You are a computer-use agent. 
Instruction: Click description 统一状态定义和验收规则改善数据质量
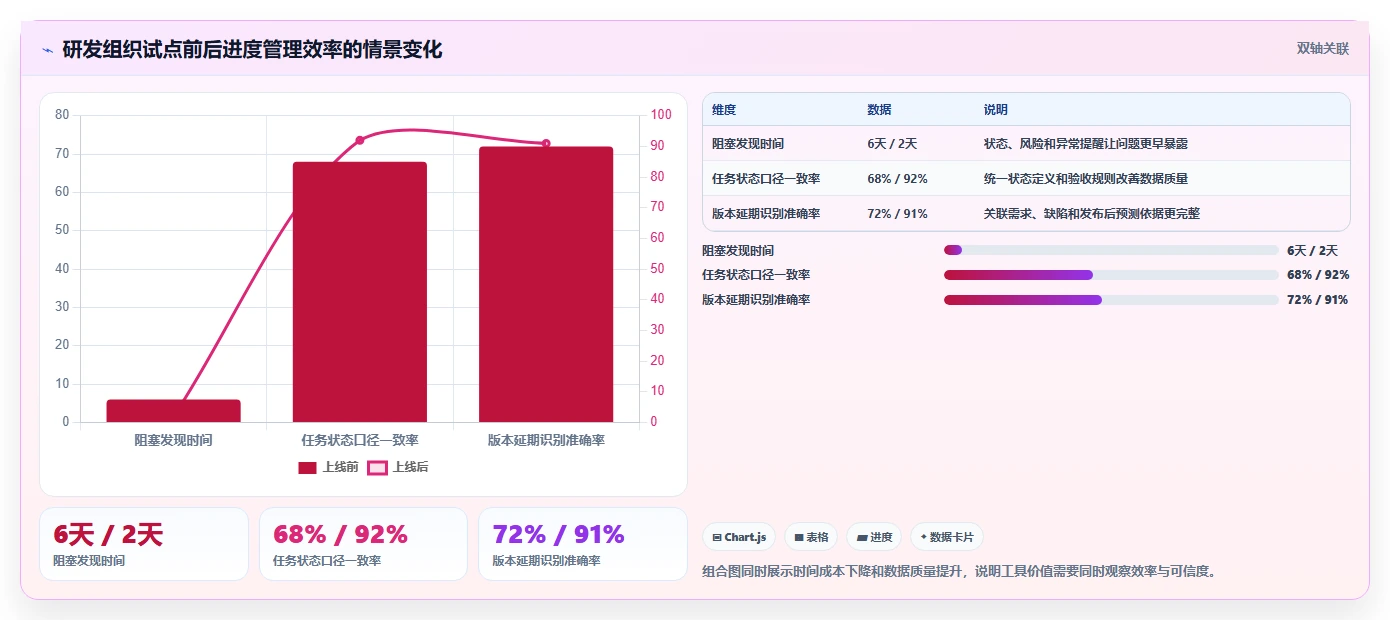pyautogui.click(x=1086, y=179)
